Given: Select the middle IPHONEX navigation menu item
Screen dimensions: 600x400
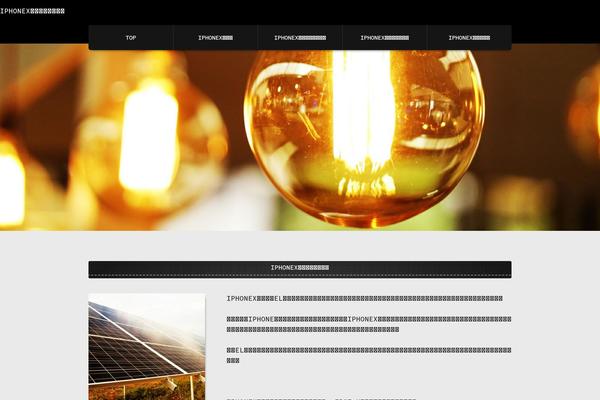Looking at the screenshot, I should coord(300,38).
